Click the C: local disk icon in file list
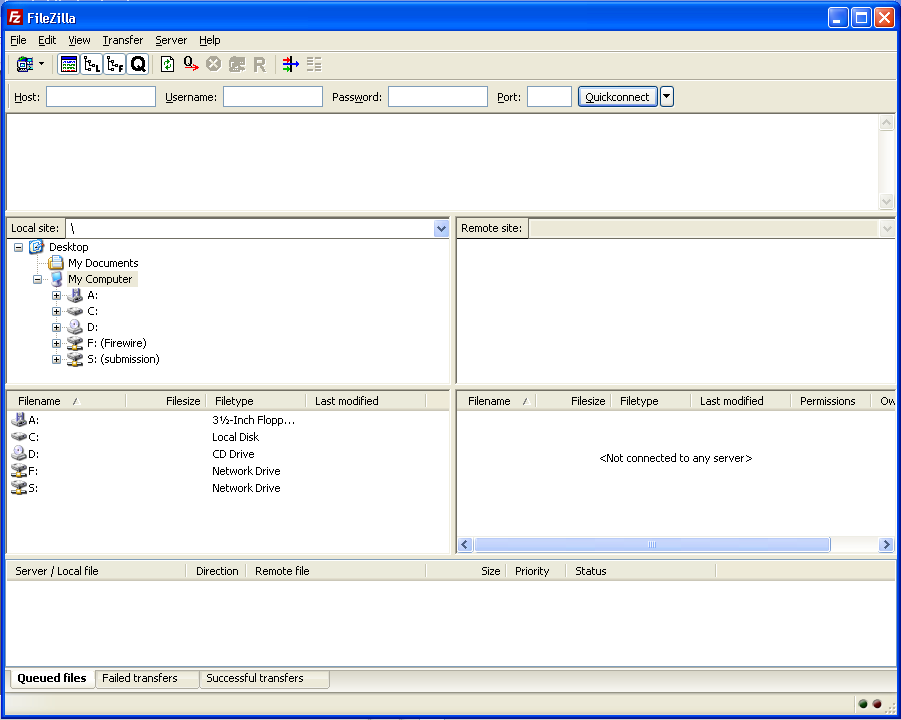 pyautogui.click(x=19, y=437)
